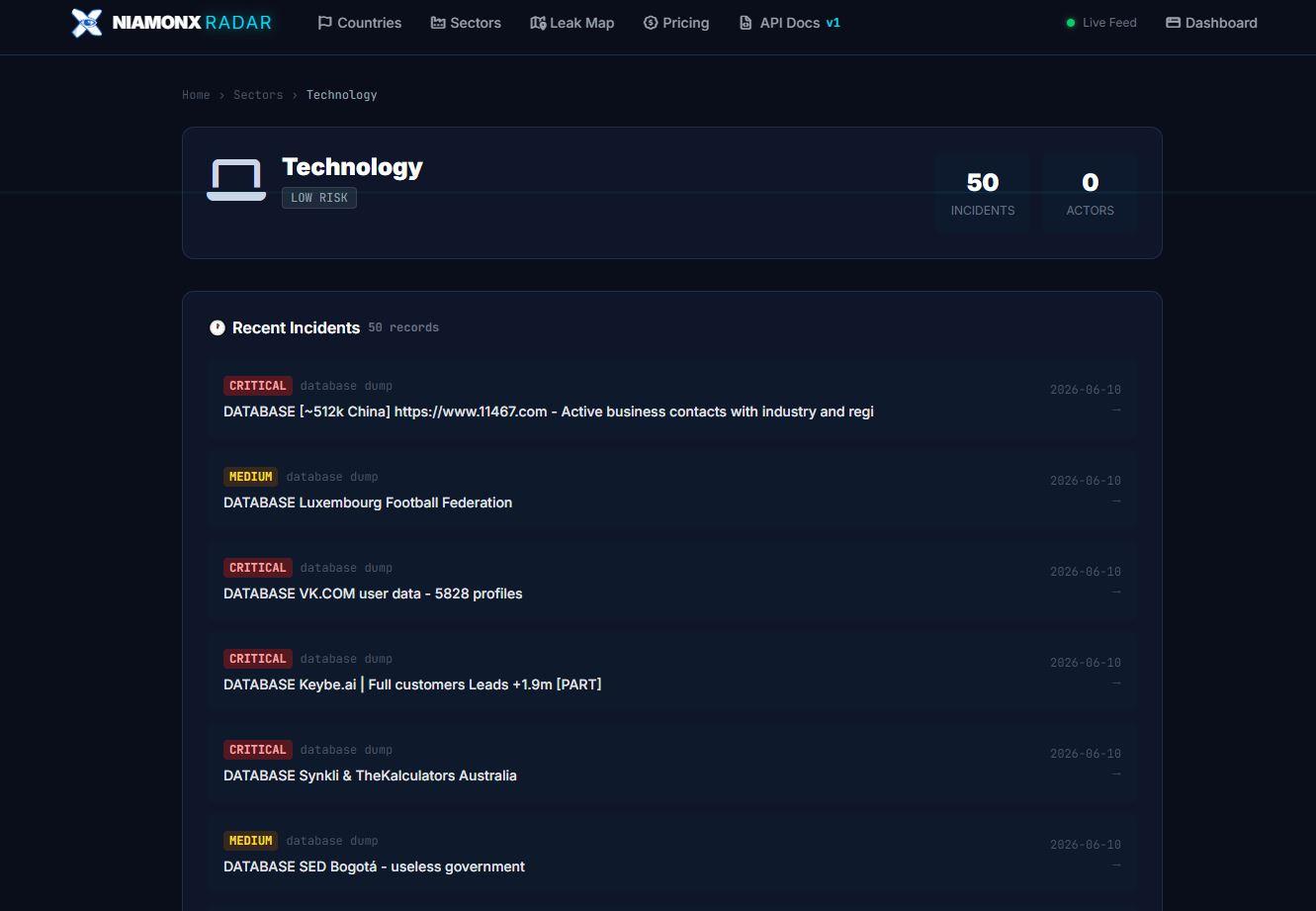Click the flag icon beside Countries

point(324,23)
